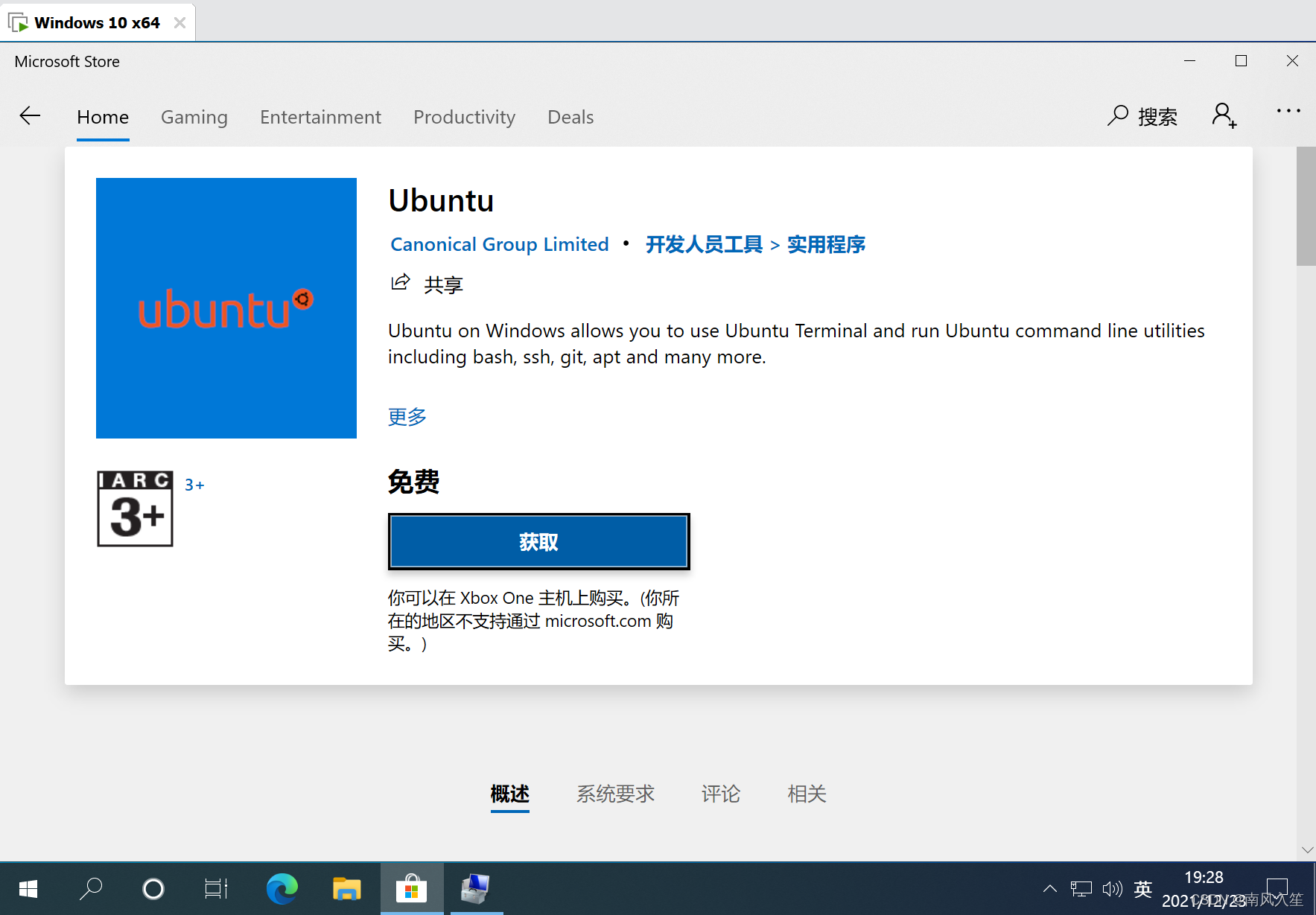
Task: Open Cortana from the taskbar
Action: tap(153, 889)
